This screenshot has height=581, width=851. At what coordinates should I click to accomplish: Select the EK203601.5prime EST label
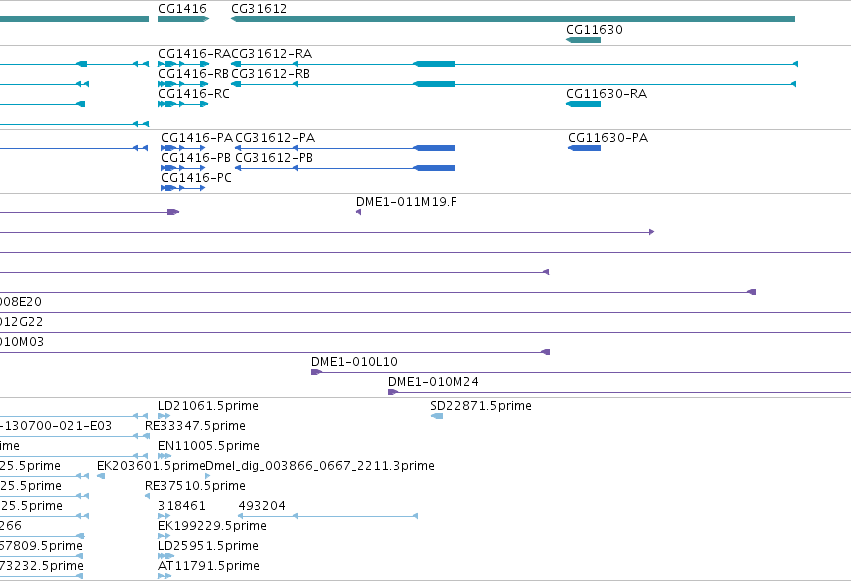[151, 466]
